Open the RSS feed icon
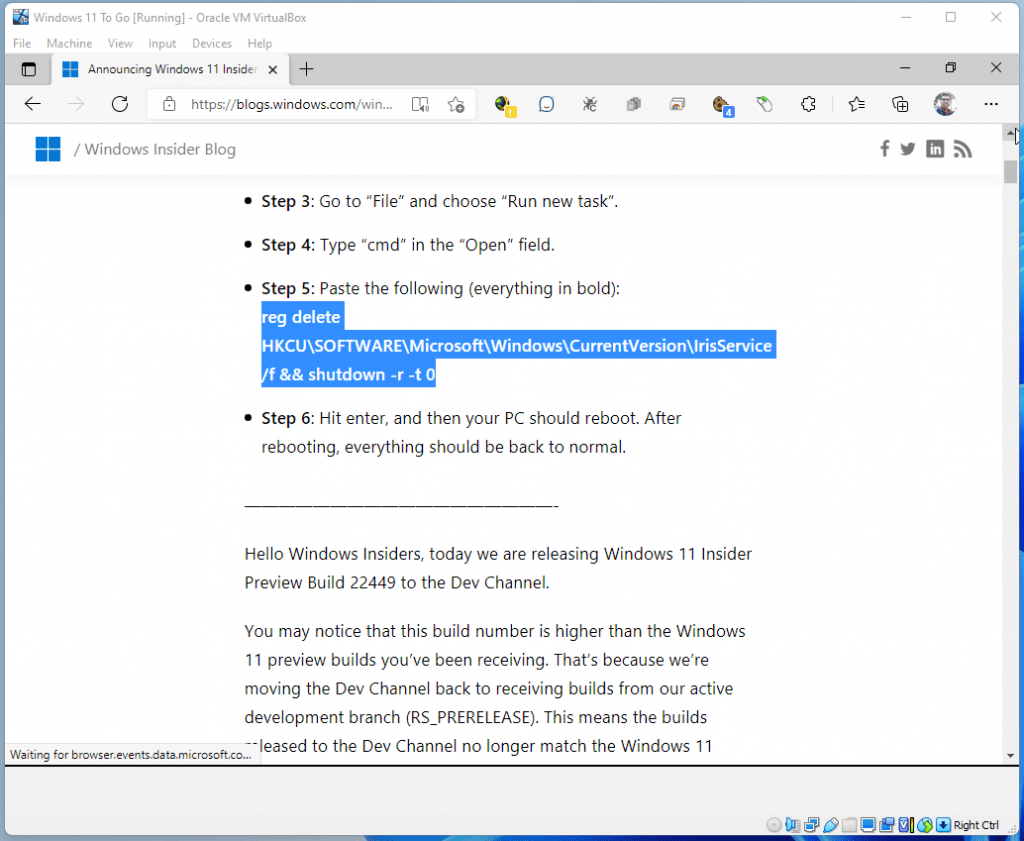 click(962, 149)
